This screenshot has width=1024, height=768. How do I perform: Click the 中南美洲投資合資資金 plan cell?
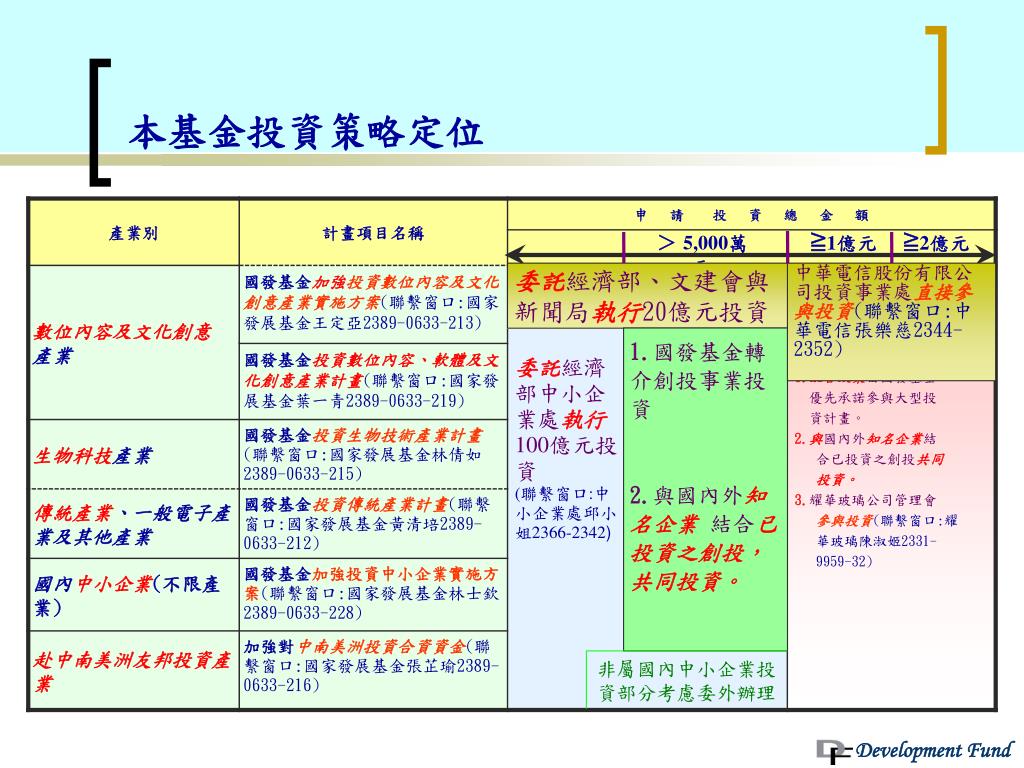pyautogui.click(x=374, y=670)
